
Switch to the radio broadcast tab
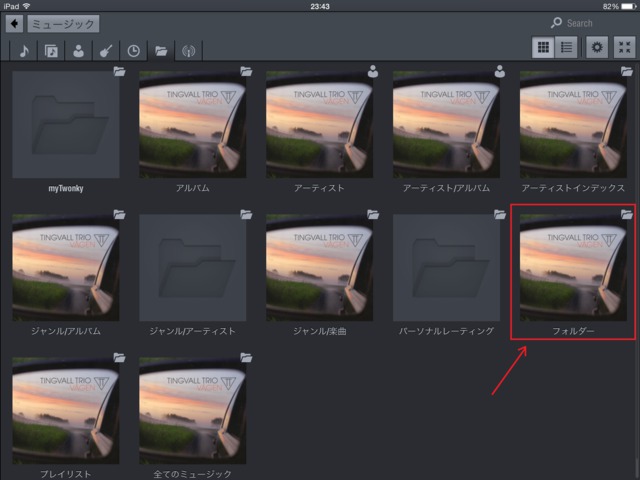point(188,51)
